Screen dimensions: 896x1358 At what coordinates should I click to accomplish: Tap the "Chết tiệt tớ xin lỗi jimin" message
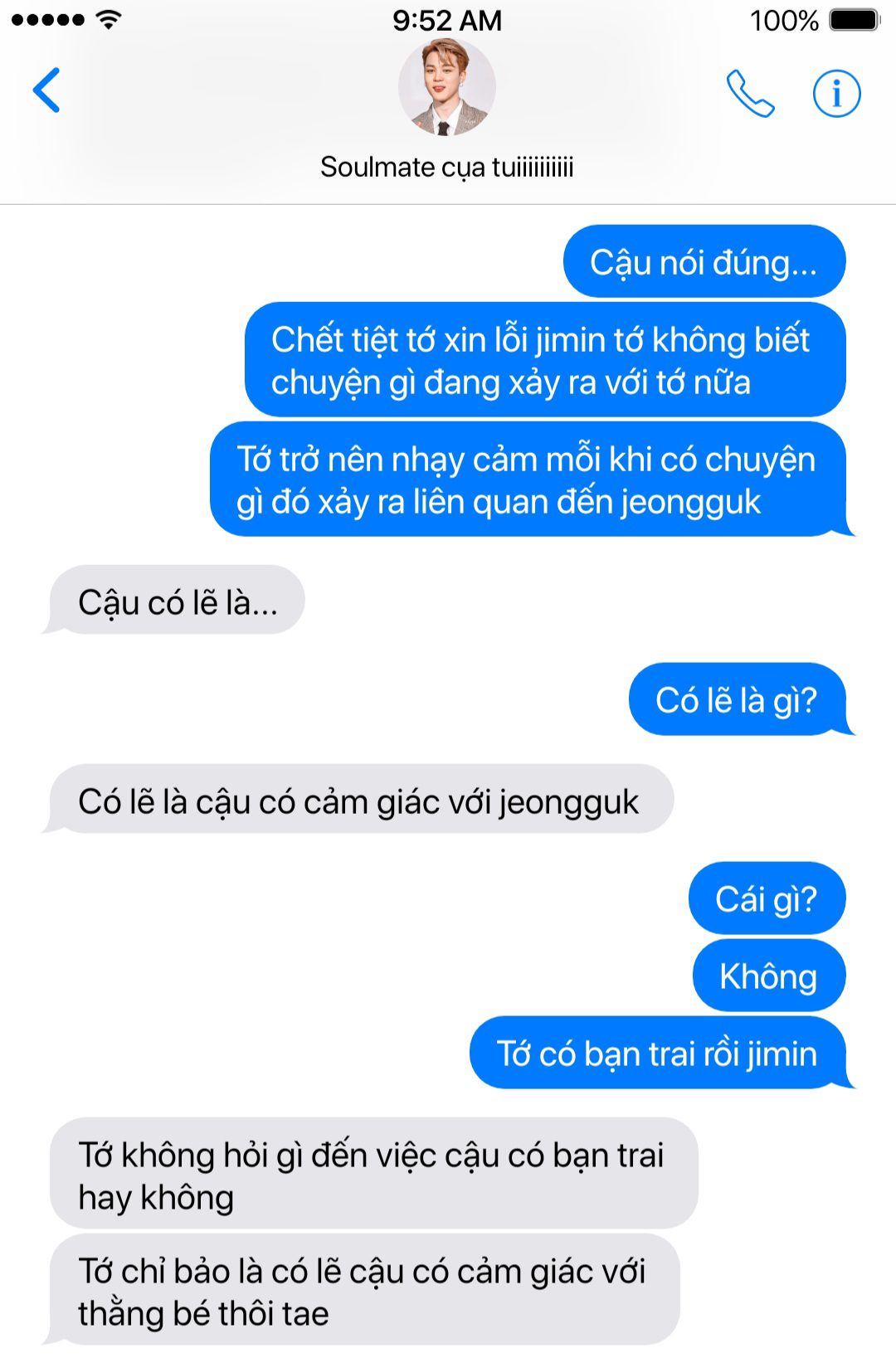(x=545, y=360)
